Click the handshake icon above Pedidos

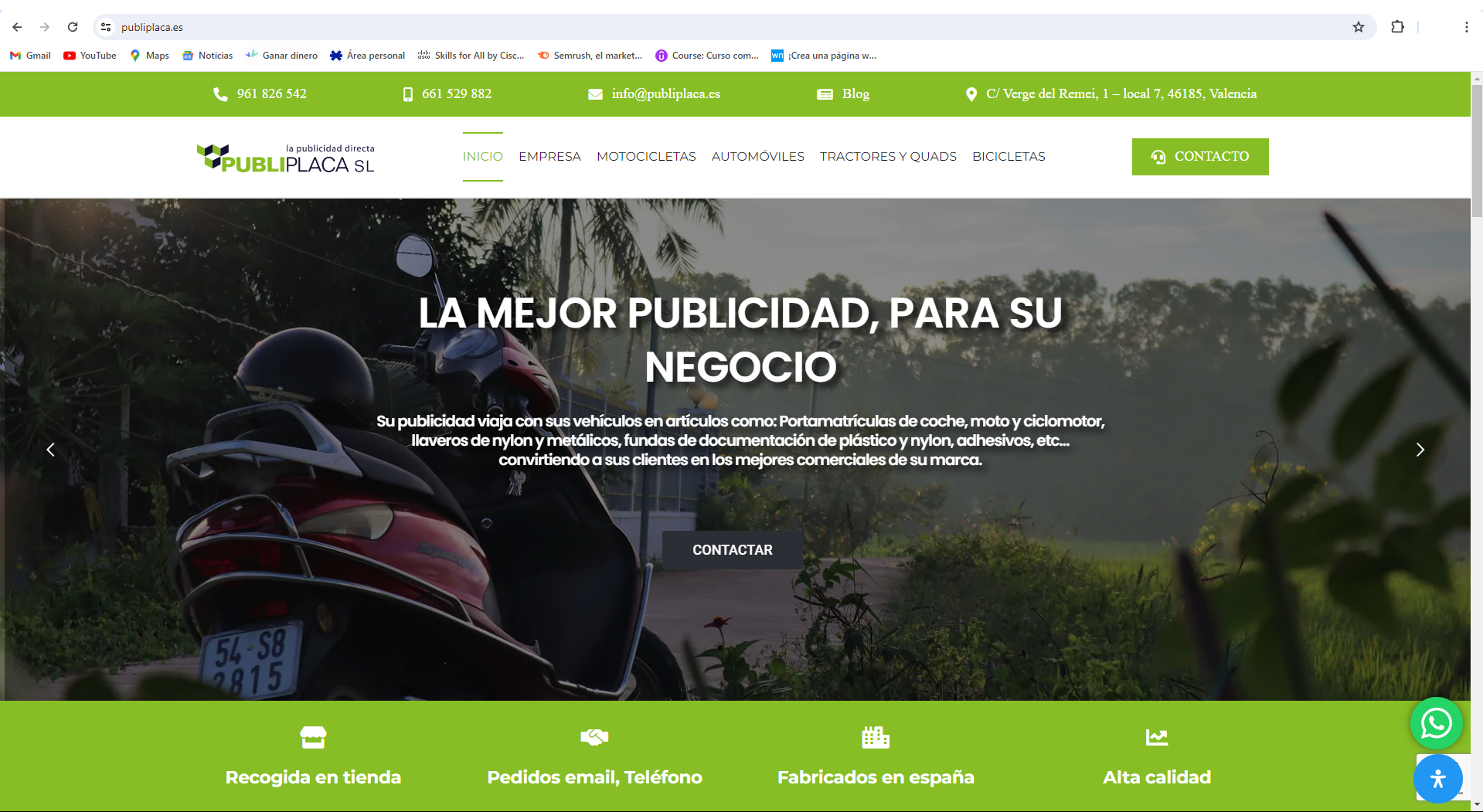(594, 737)
